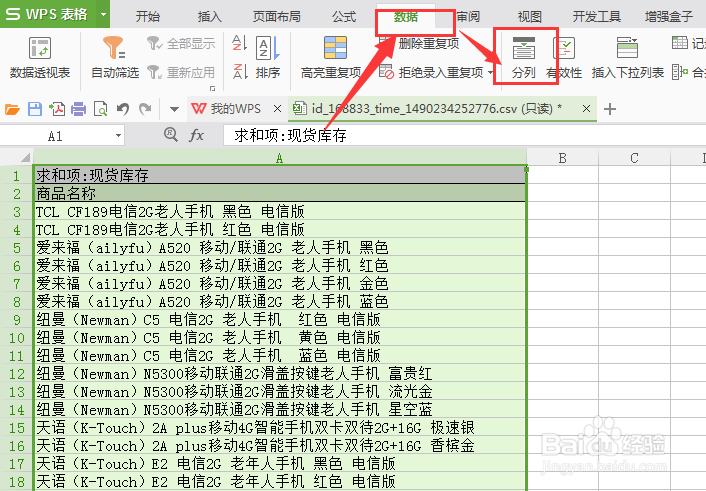
Task: Open the 增强盒子 ribbon tab
Action: point(669,17)
